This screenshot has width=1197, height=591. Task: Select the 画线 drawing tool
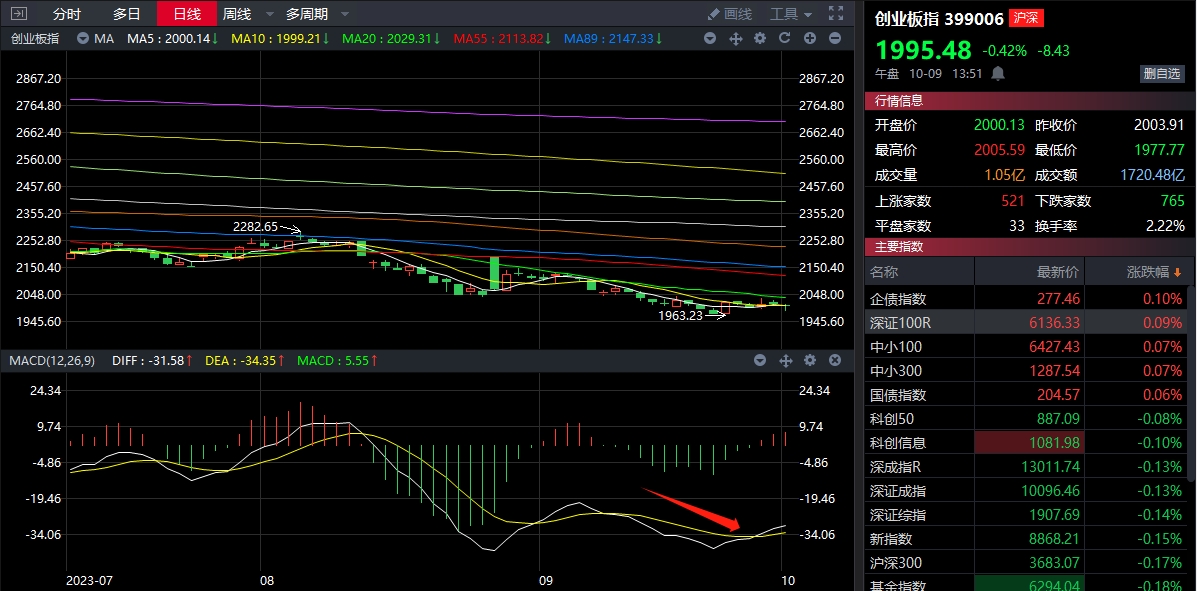[x=729, y=14]
